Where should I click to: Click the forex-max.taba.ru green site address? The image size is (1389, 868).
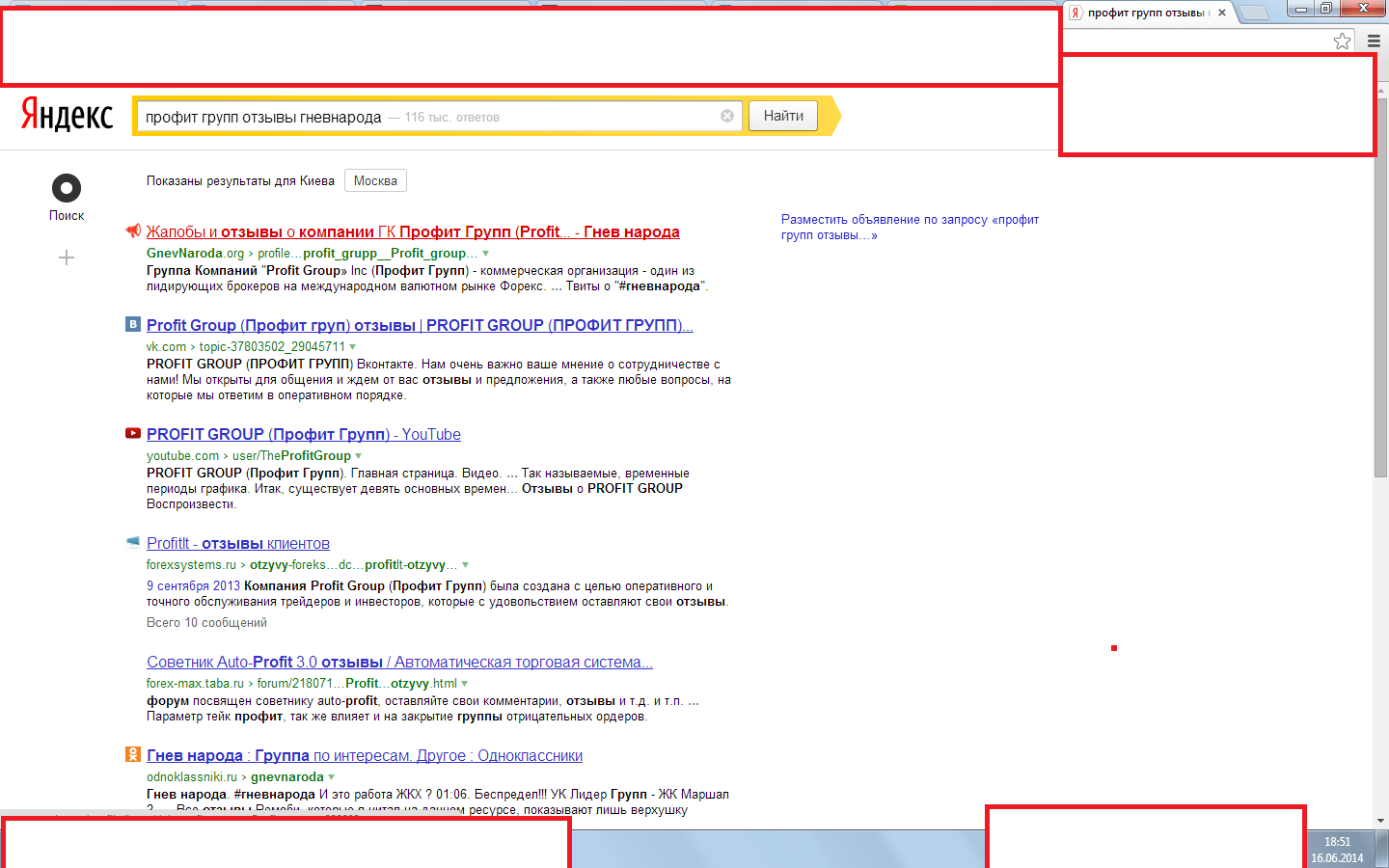click(195, 683)
